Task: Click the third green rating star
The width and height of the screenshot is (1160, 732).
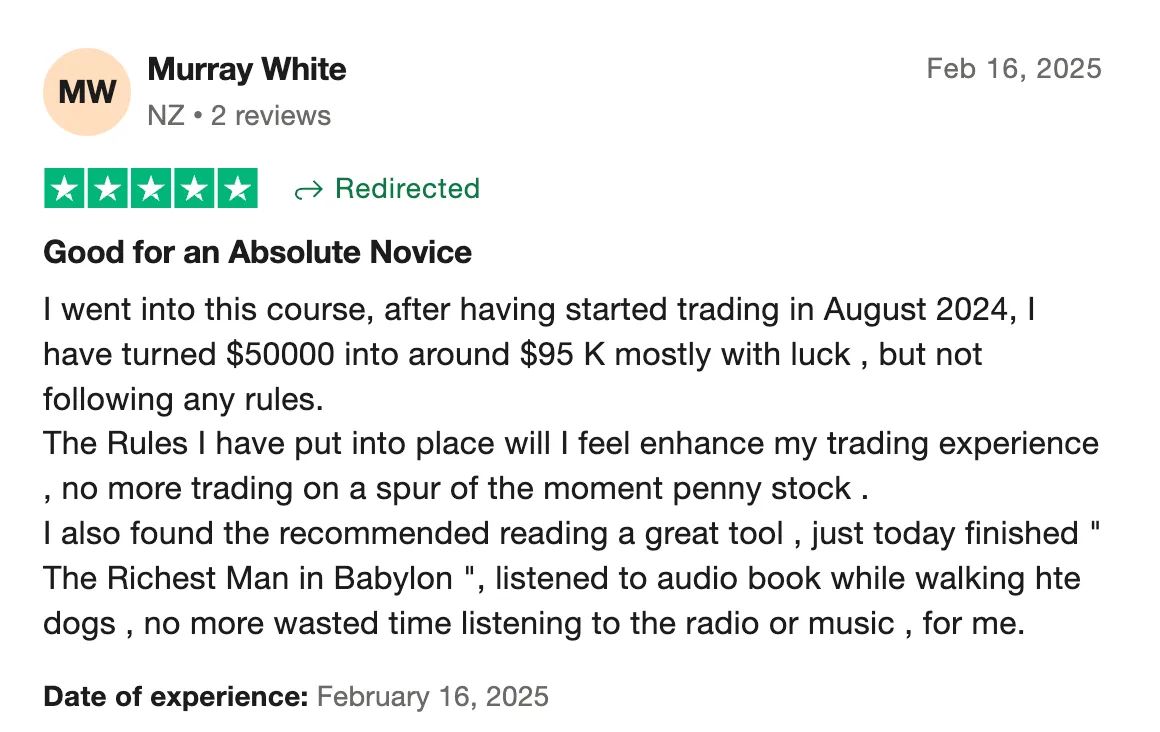Action: pyautogui.click(x=151, y=189)
